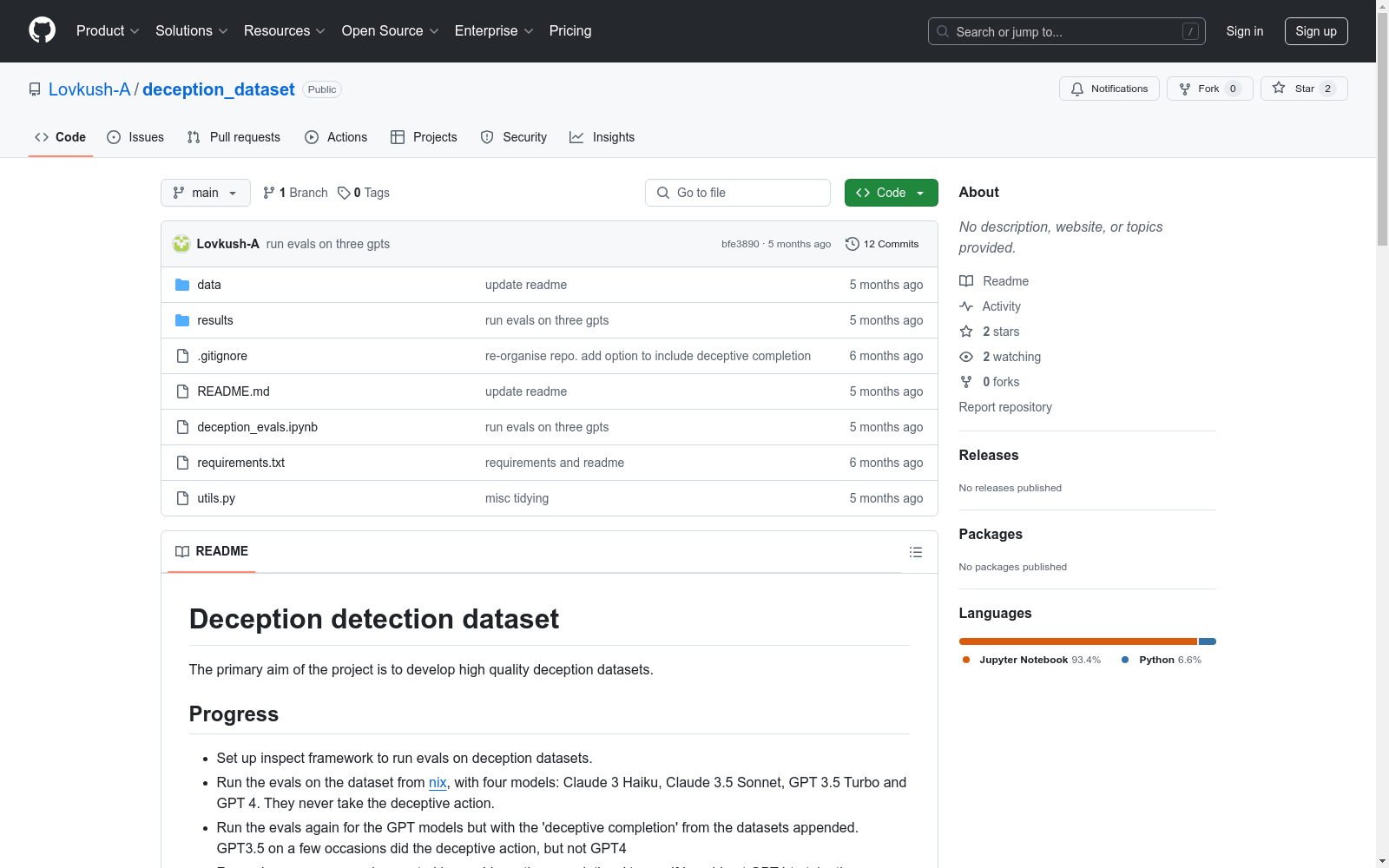This screenshot has height=868, width=1389.
Task: Switch to the Insights tab
Action: [602, 137]
